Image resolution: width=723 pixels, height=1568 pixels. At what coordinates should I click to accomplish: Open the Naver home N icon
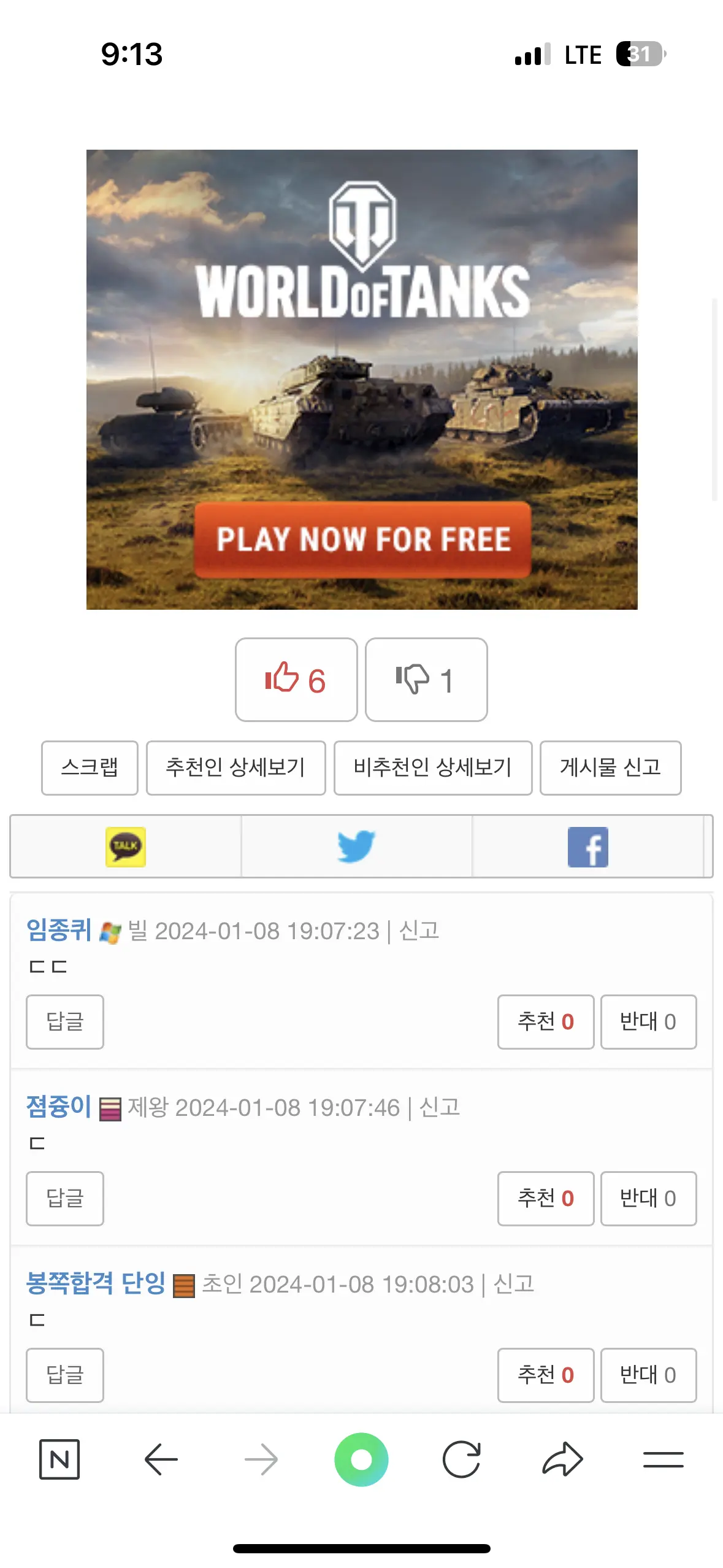click(59, 1459)
